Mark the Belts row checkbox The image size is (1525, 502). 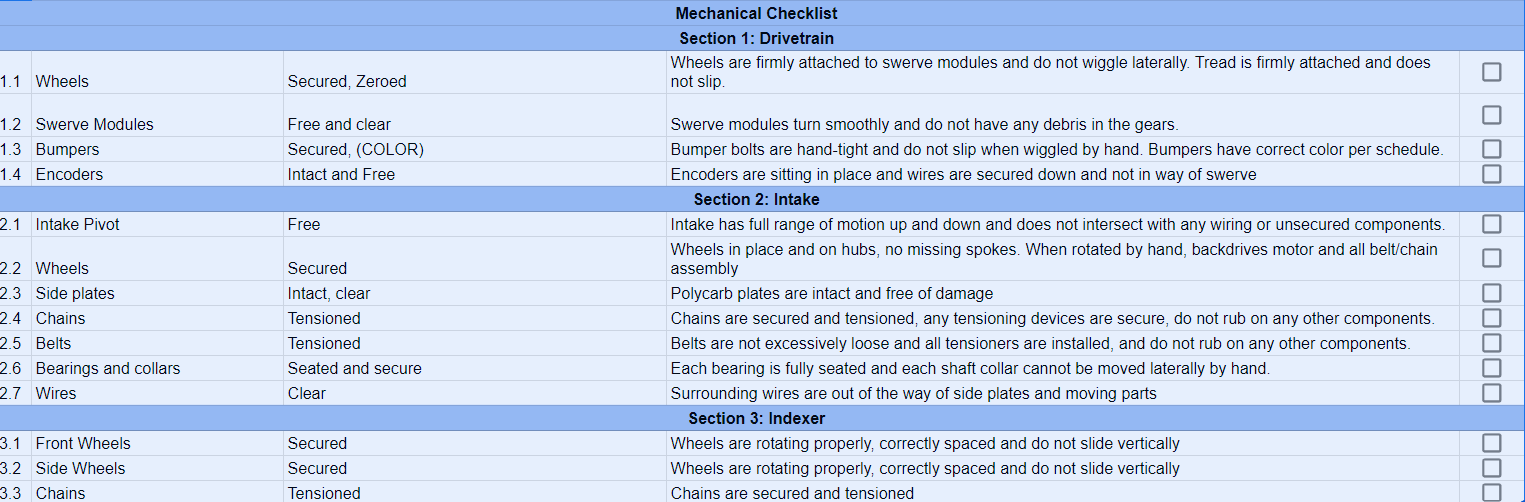[x=1491, y=343]
